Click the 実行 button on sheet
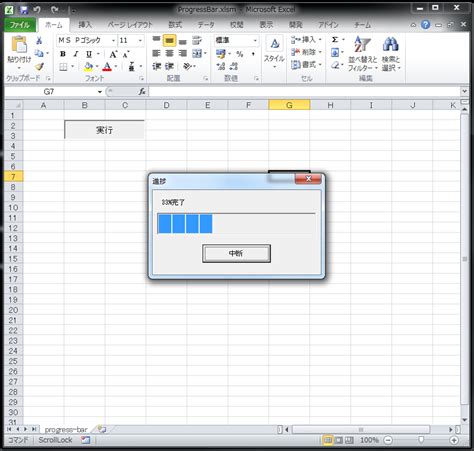The image size is (474, 451). 104,130
